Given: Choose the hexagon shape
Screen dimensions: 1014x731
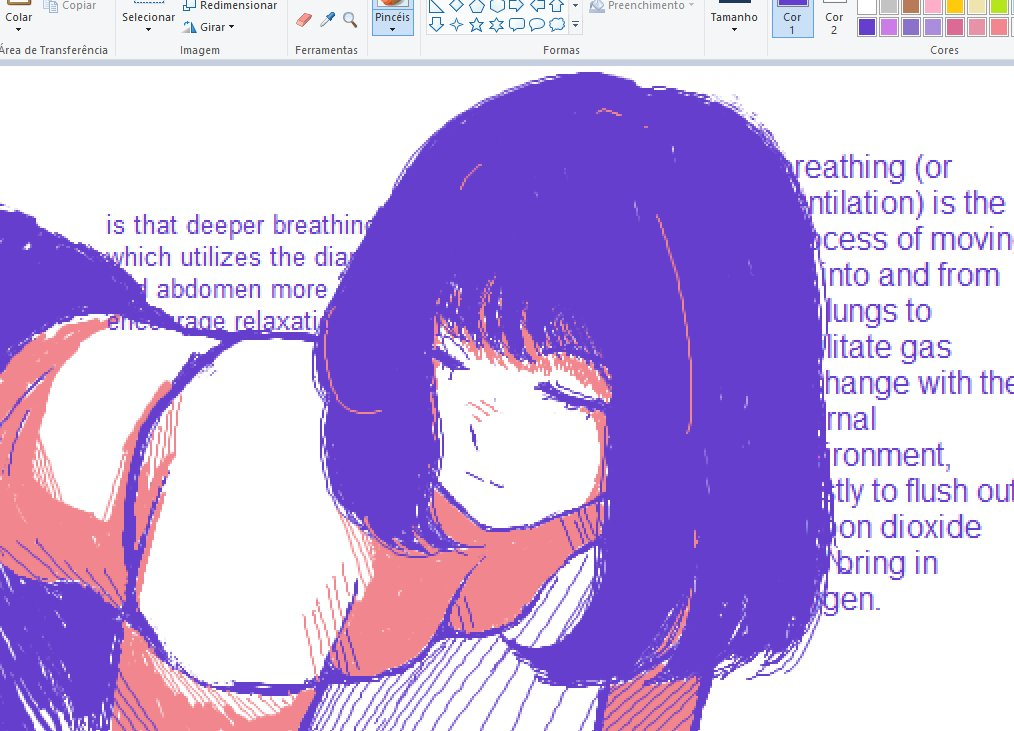Looking at the screenshot, I should tap(497, 6).
